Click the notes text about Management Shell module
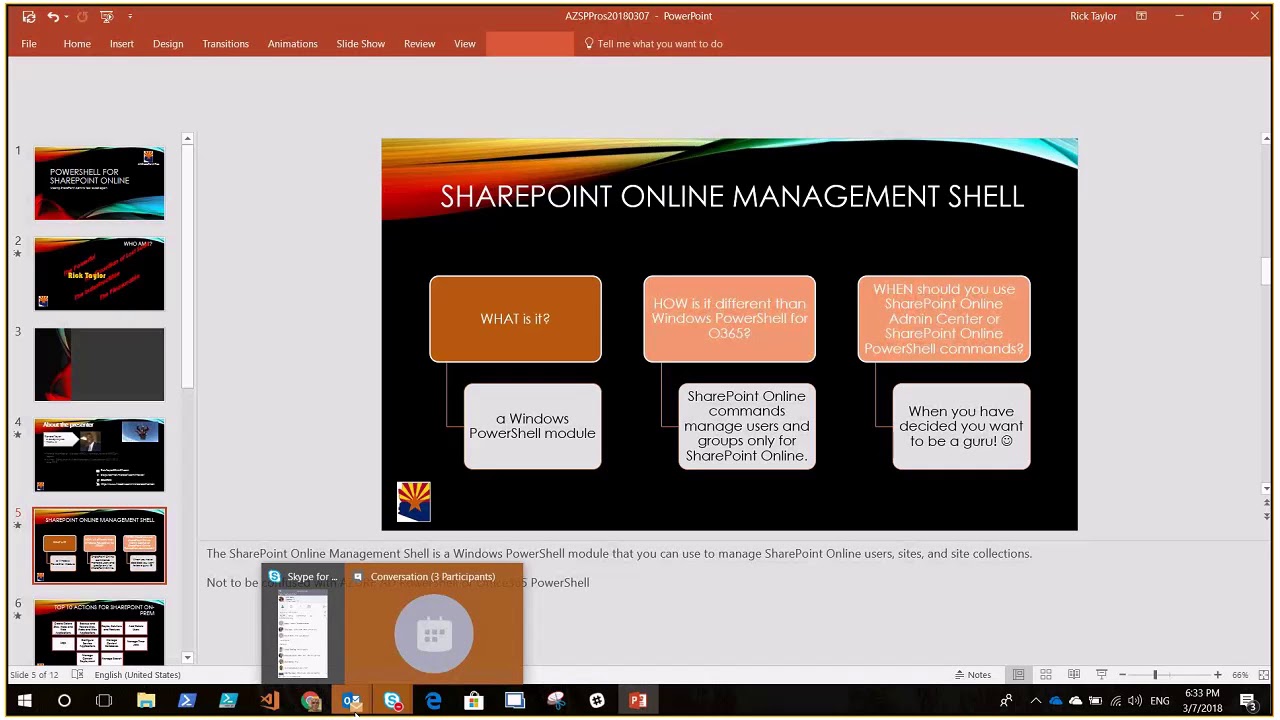The height and width of the screenshot is (720, 1280). tap(619, 553)
